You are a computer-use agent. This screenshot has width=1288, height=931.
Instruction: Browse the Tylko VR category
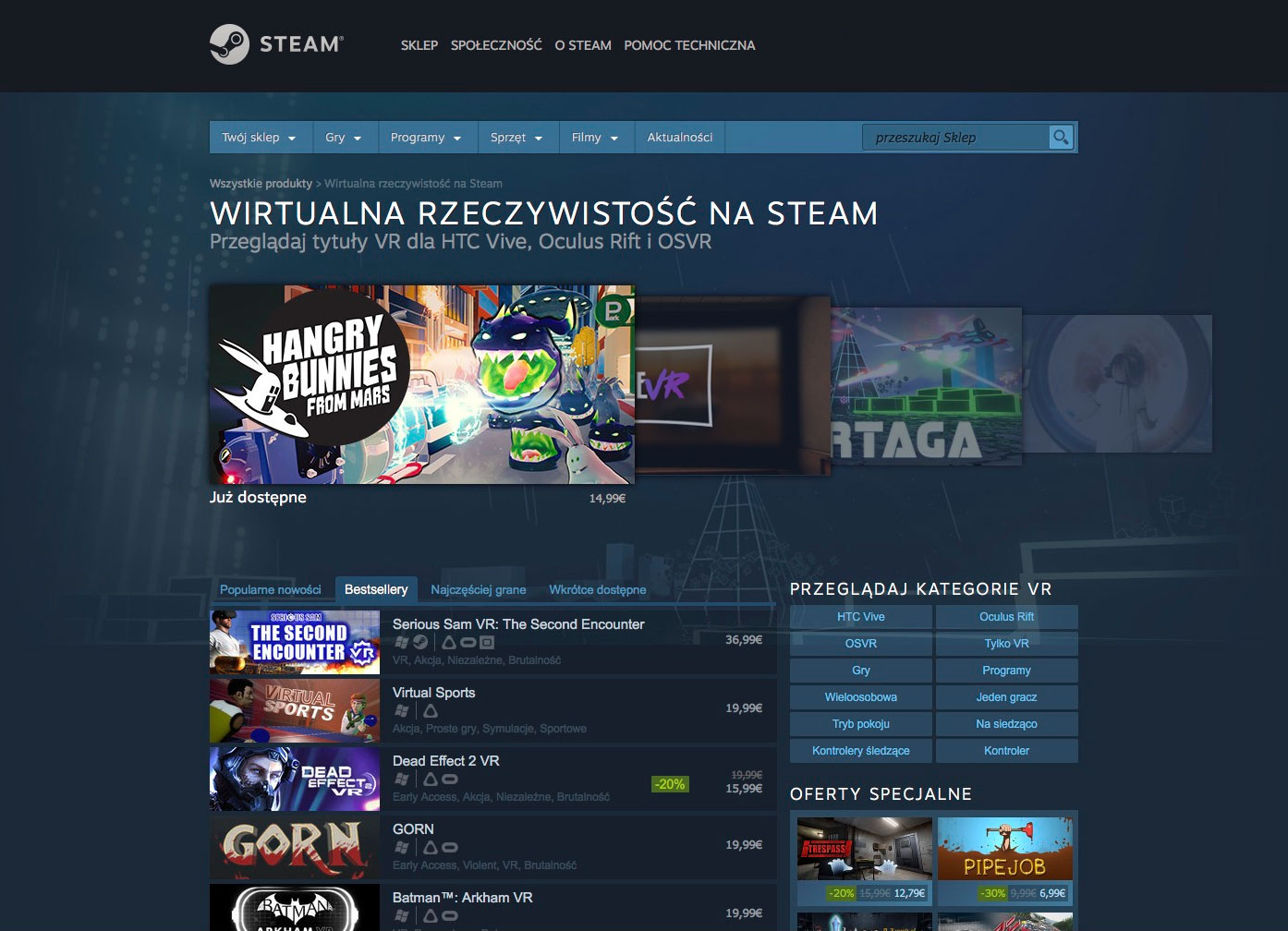tap(1007, 644)
